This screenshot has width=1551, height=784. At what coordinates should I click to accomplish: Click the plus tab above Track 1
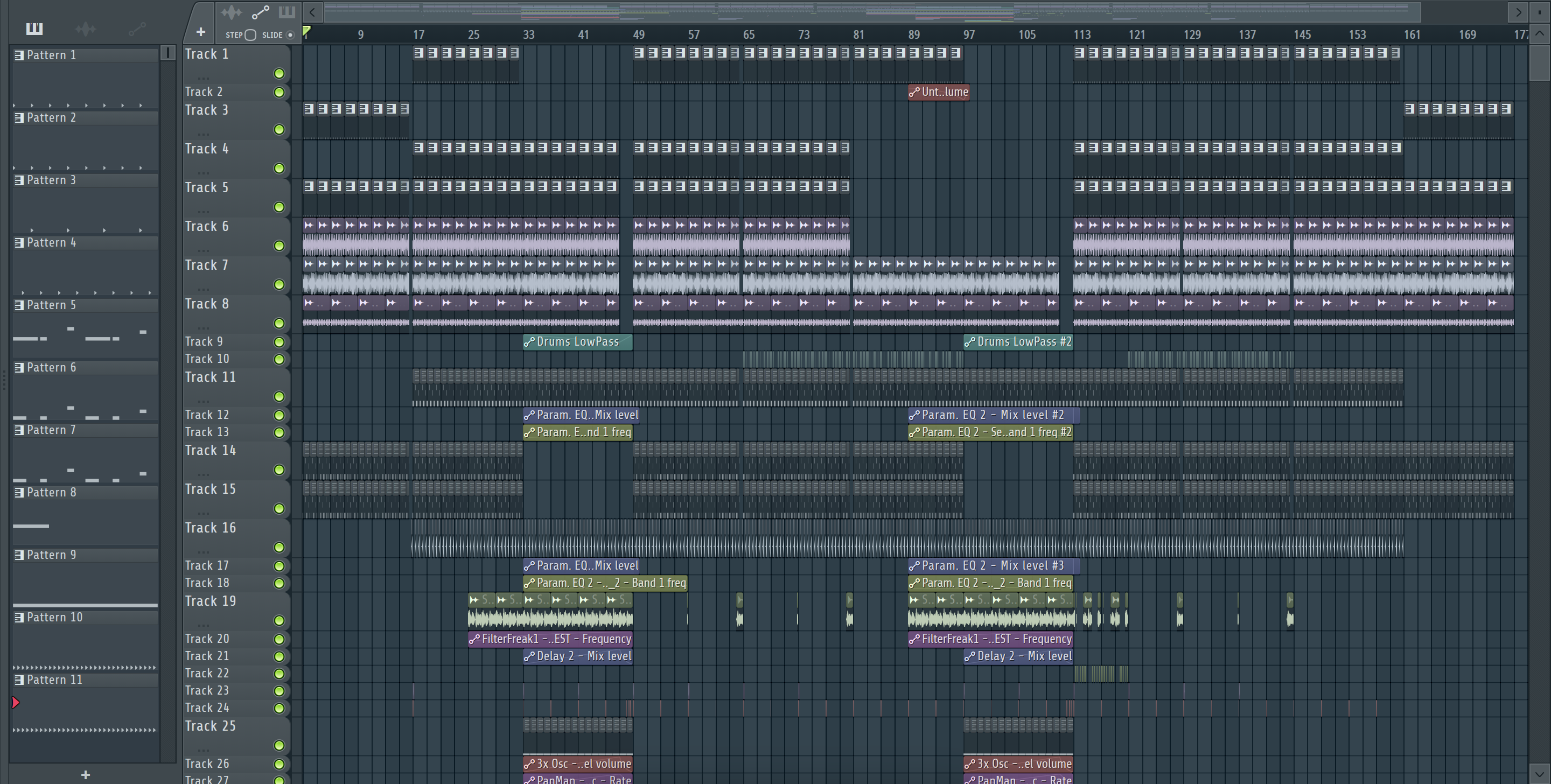coord(200,31)
